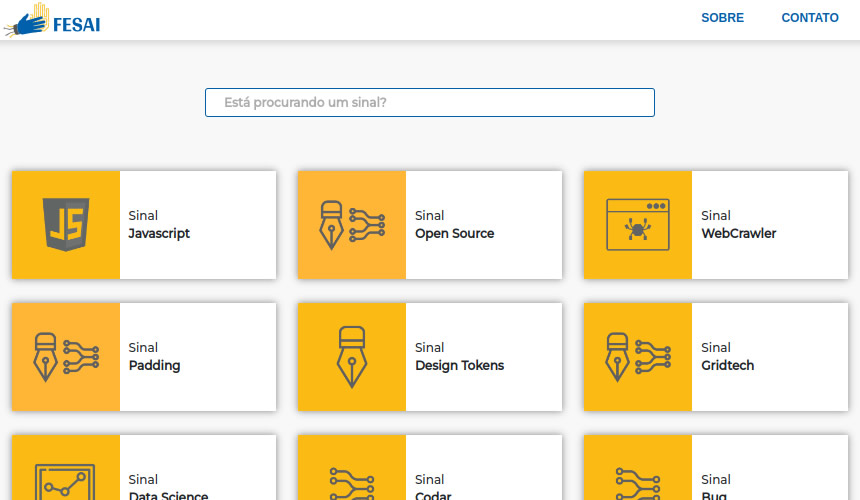Open the Padding sign title

click(154, 366)
